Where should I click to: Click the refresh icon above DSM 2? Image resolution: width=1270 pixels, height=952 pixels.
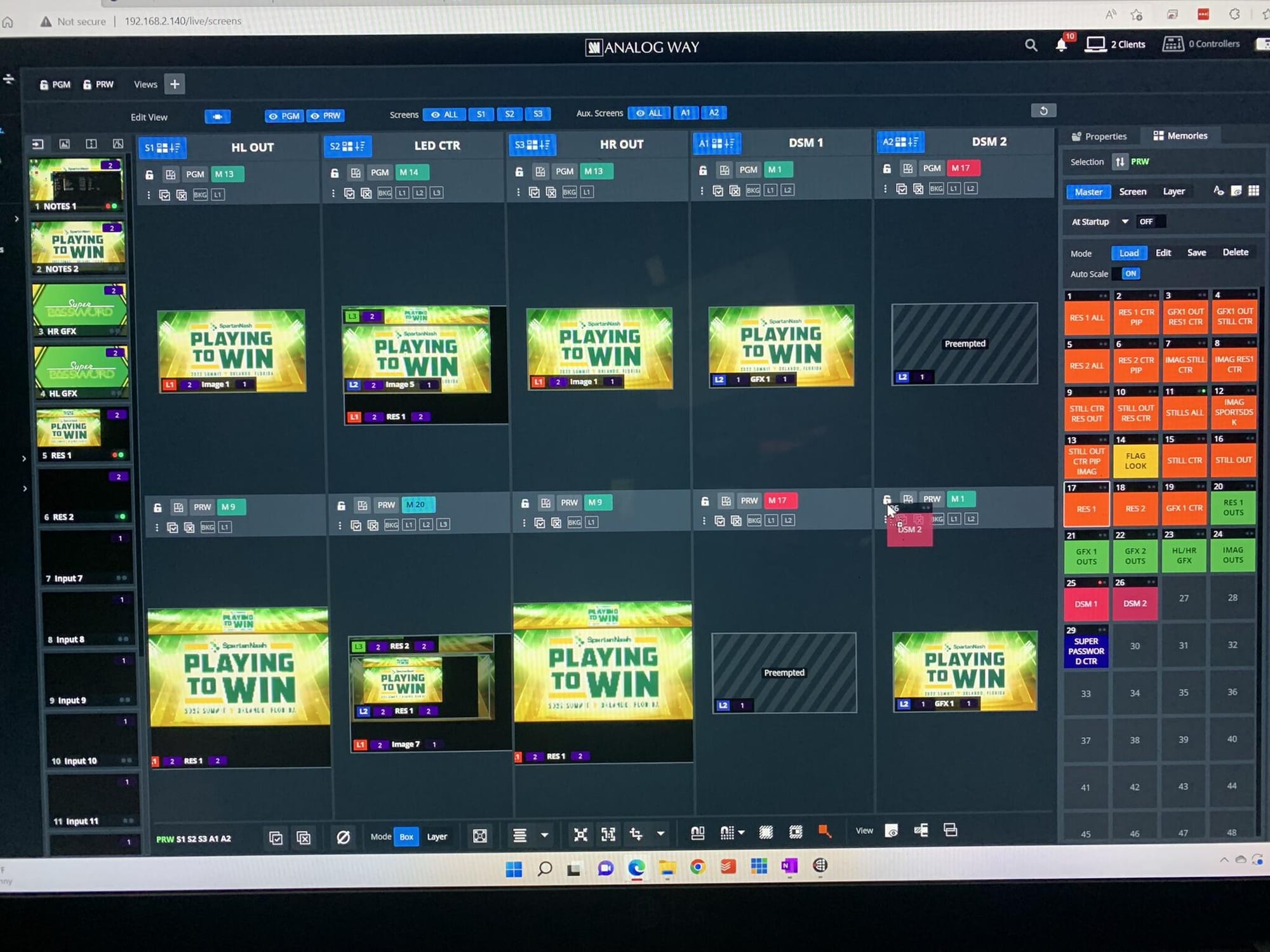coord(1043,110)
